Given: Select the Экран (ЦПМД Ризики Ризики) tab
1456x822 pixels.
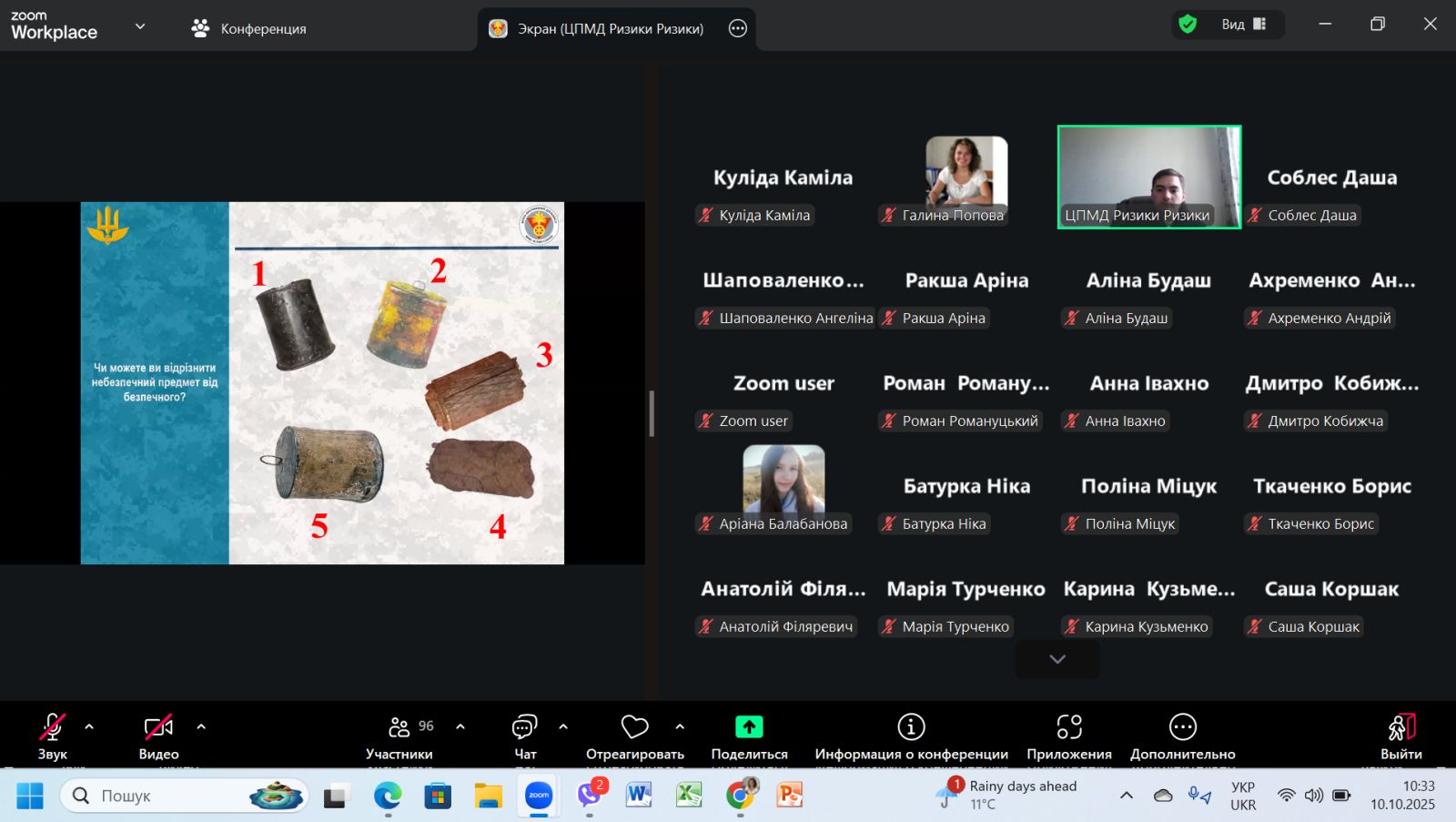Looking at the screenshot, I should pyautogui.click(x=599, y=28).
